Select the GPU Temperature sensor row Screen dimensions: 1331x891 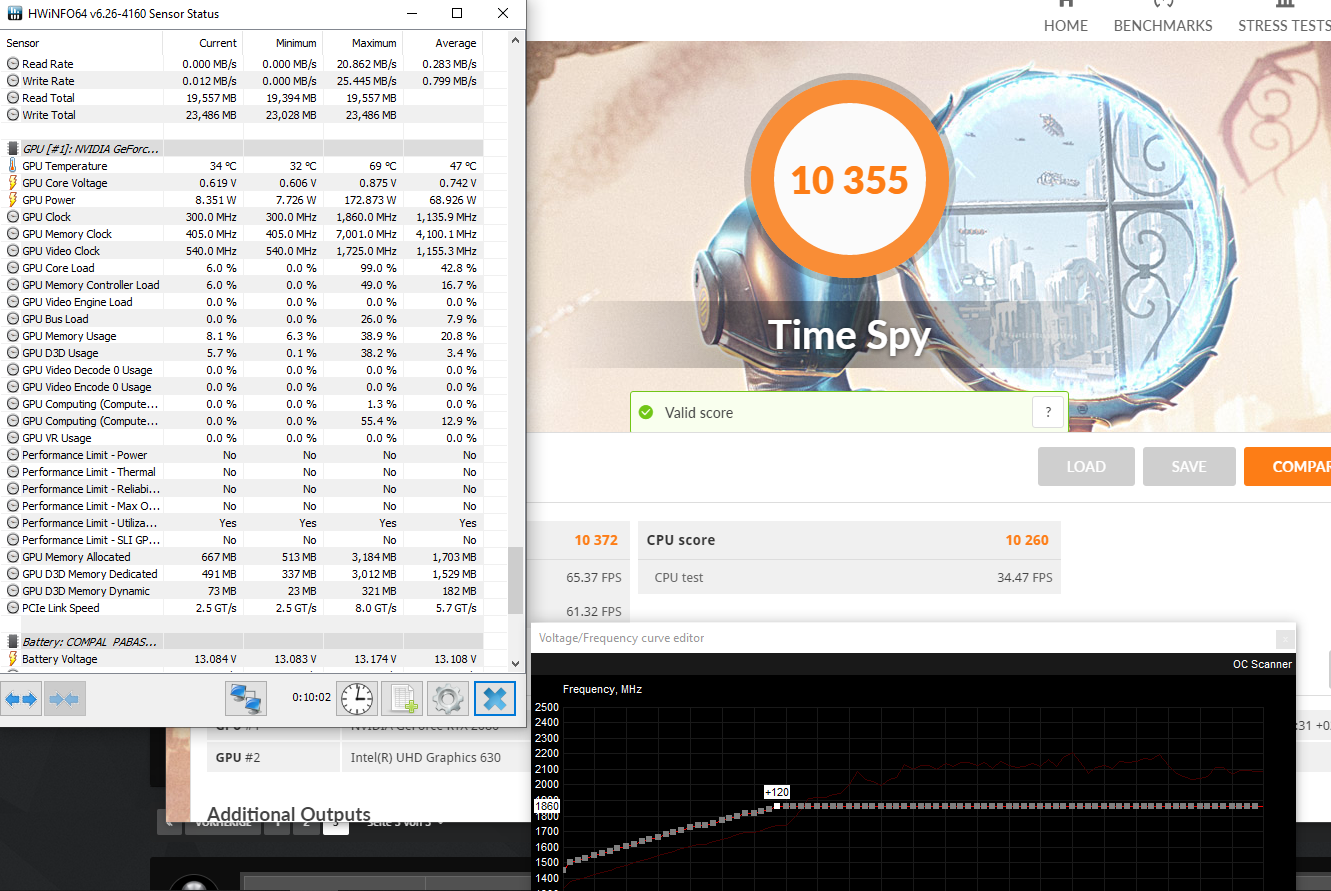coord(65,166)
